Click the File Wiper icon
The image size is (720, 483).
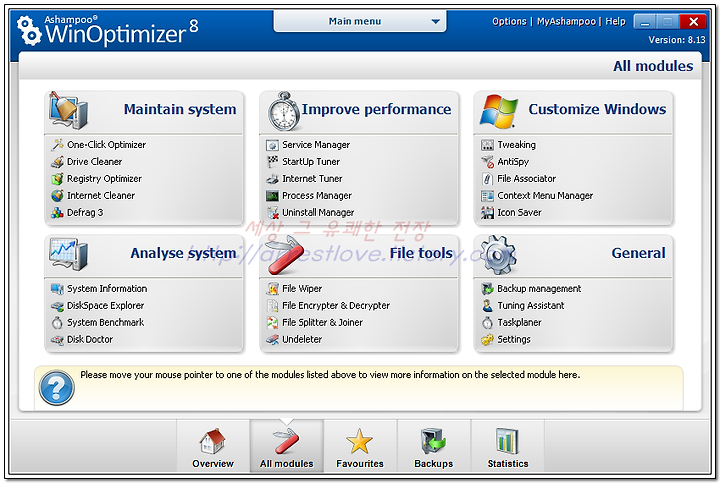(x=272, y=289)
